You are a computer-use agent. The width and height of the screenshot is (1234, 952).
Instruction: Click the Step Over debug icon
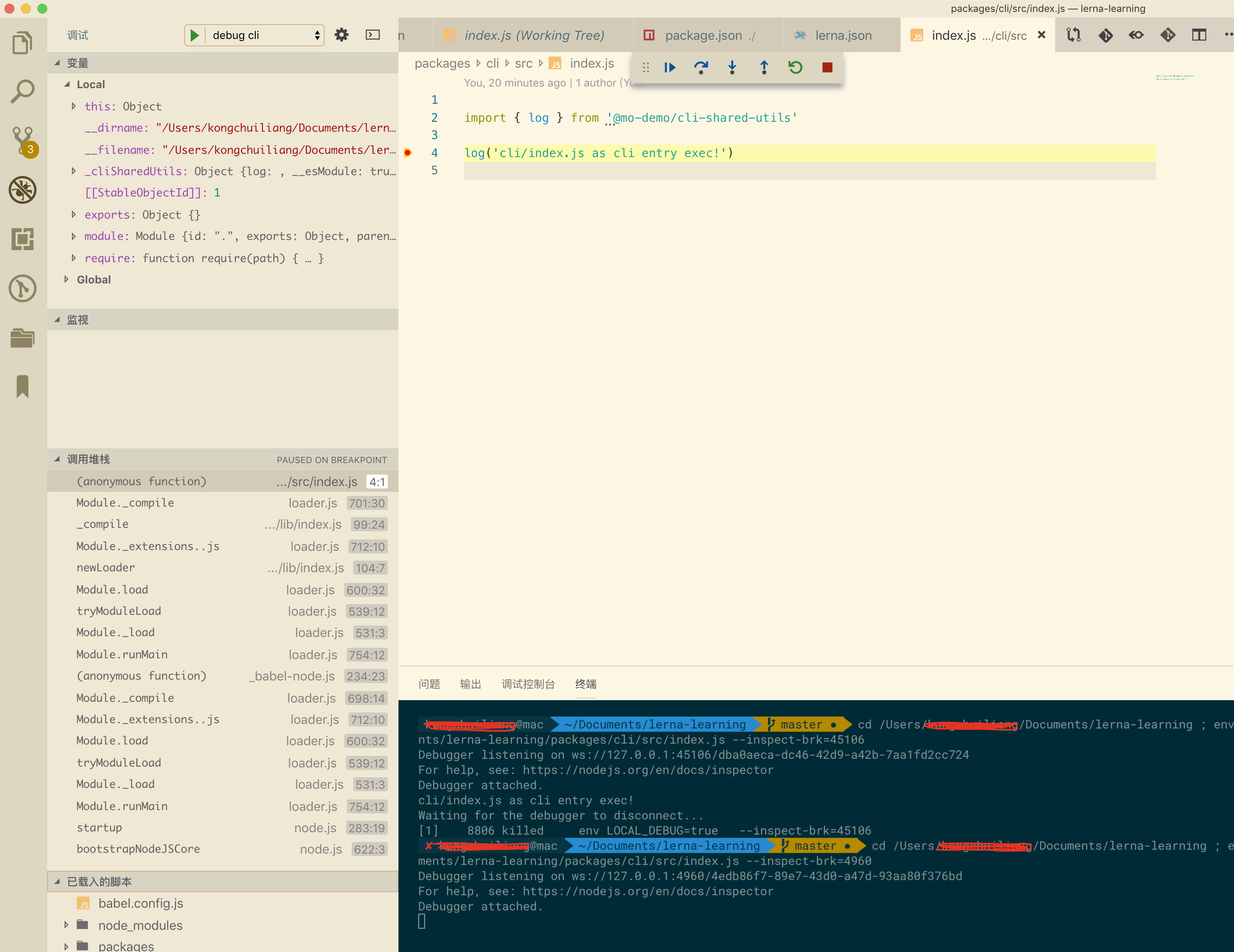[x=701, y=68]
